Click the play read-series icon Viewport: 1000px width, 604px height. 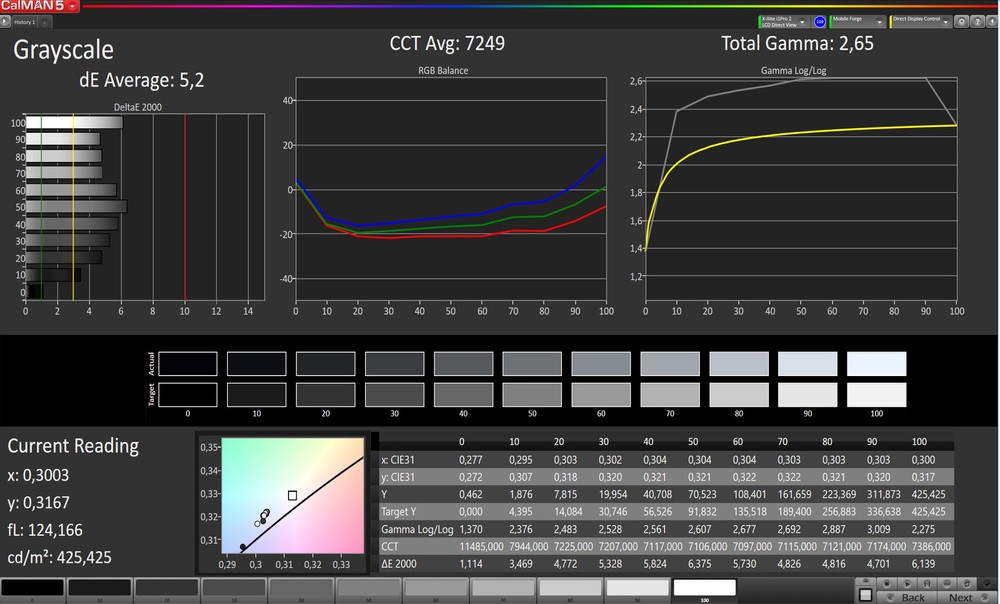(x=907, y=584)
